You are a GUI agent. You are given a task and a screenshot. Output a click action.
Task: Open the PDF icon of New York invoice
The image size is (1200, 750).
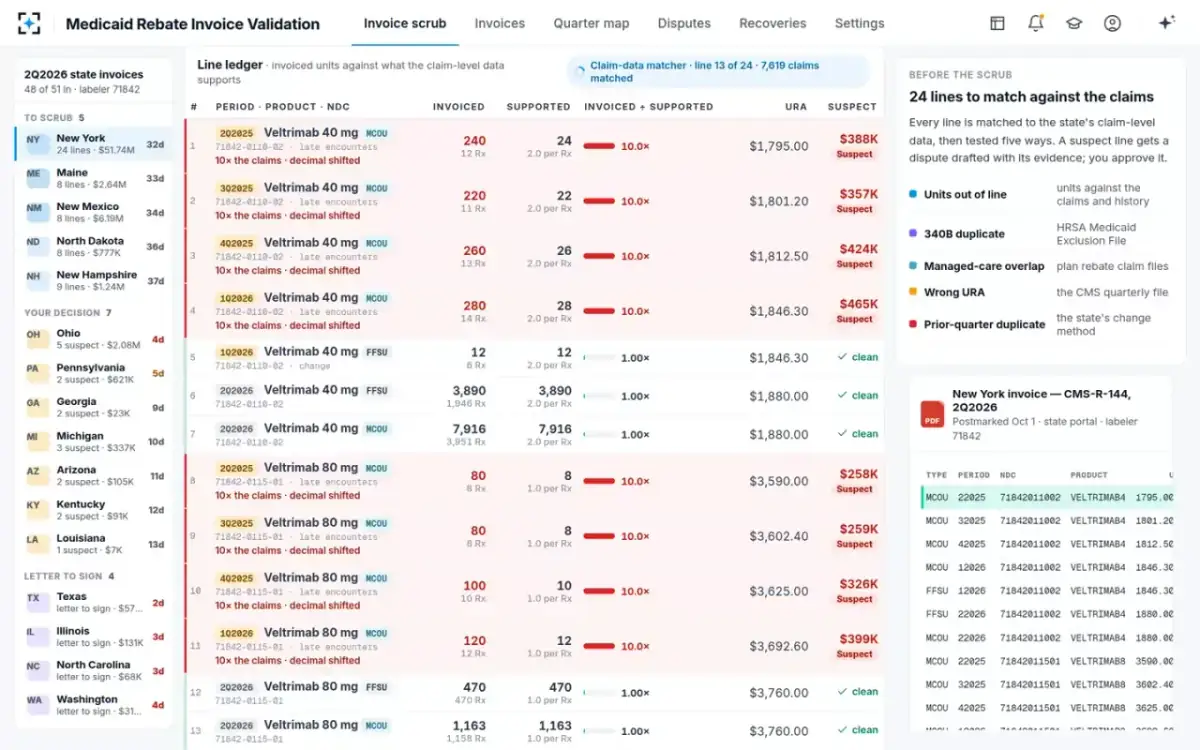pyautogui.click(x=933, y=415)
